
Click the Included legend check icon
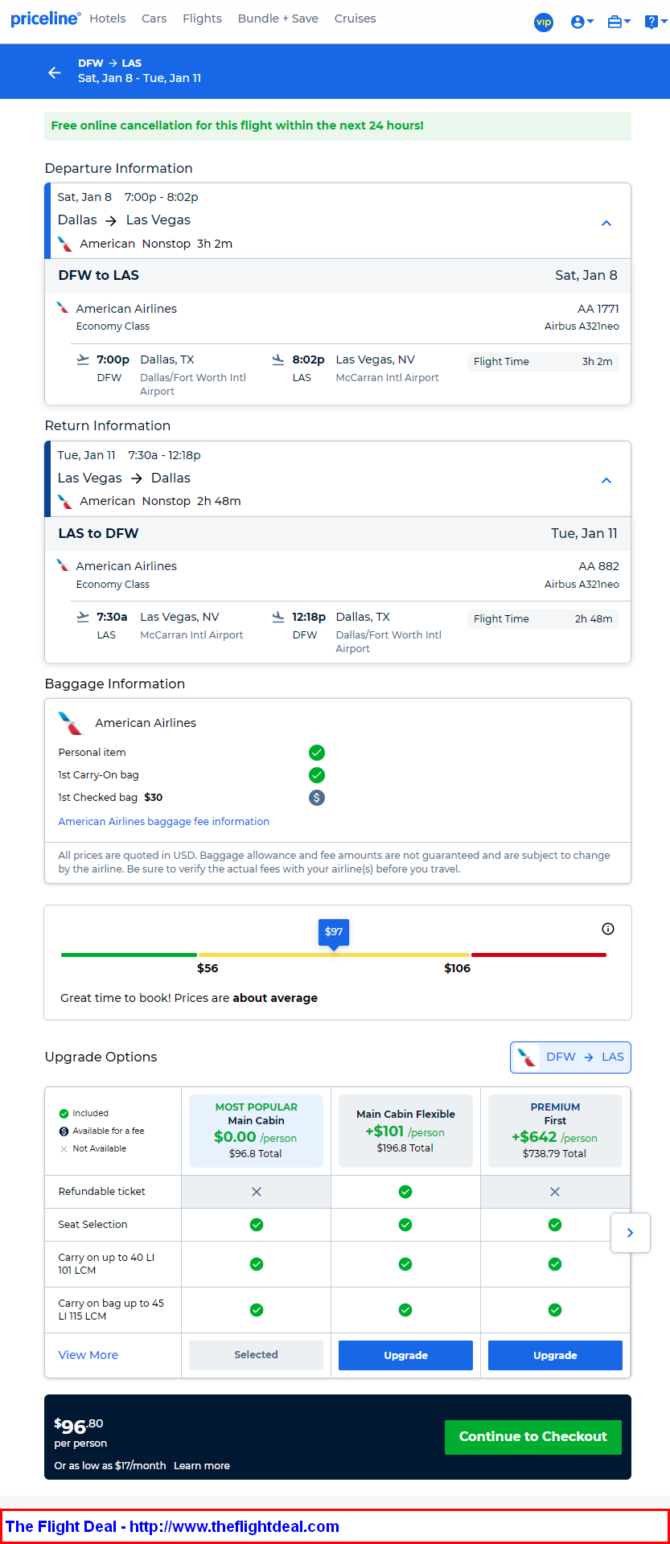tap(64, 1113)
